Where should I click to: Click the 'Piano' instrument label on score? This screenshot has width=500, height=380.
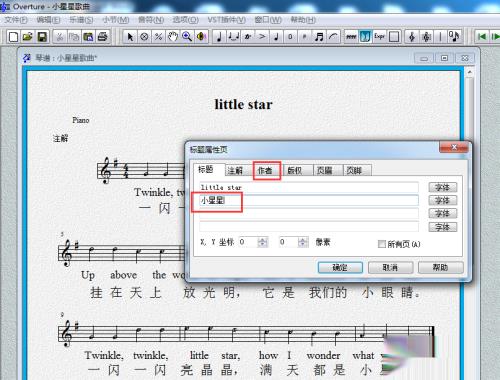81,120
